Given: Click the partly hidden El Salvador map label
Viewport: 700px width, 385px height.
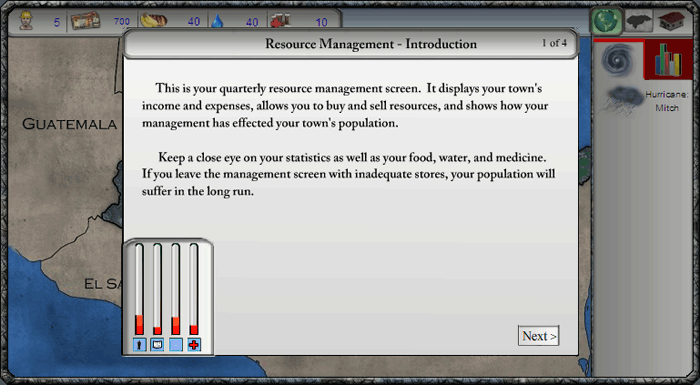Looking at the screenshot, I should [x=103, y=284].
